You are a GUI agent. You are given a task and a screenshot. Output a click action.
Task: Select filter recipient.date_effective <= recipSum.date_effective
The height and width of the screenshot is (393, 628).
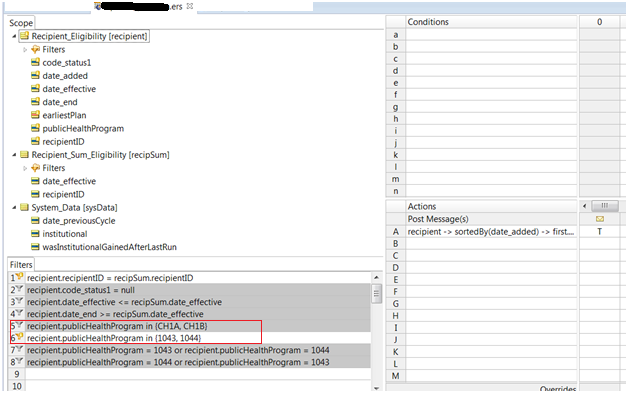(198, 302)
